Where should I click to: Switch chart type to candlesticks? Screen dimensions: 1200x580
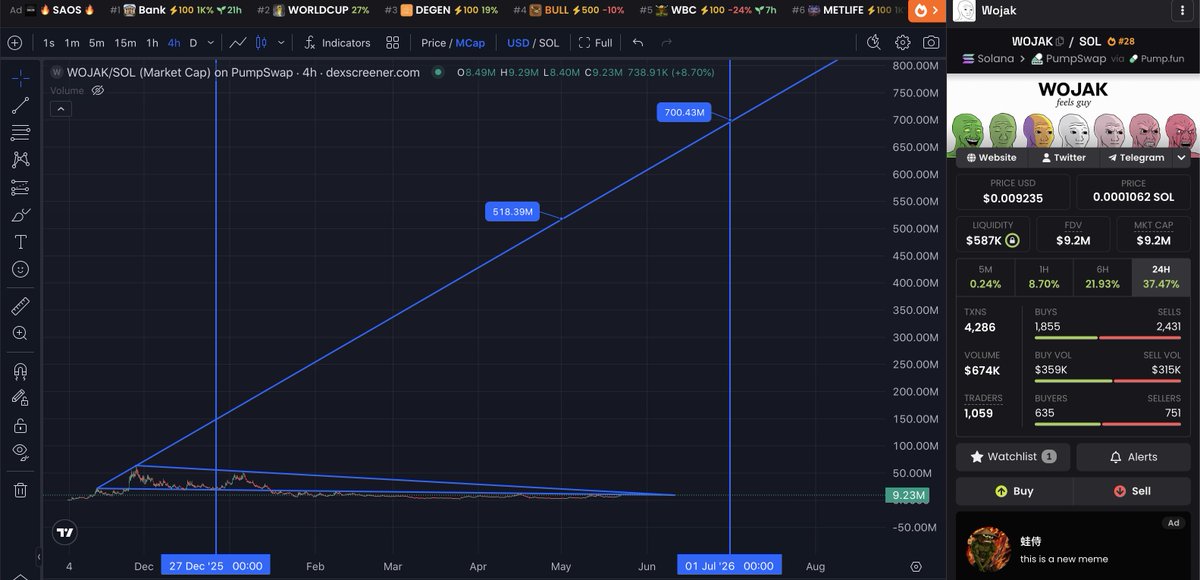(x=262, y=43)
